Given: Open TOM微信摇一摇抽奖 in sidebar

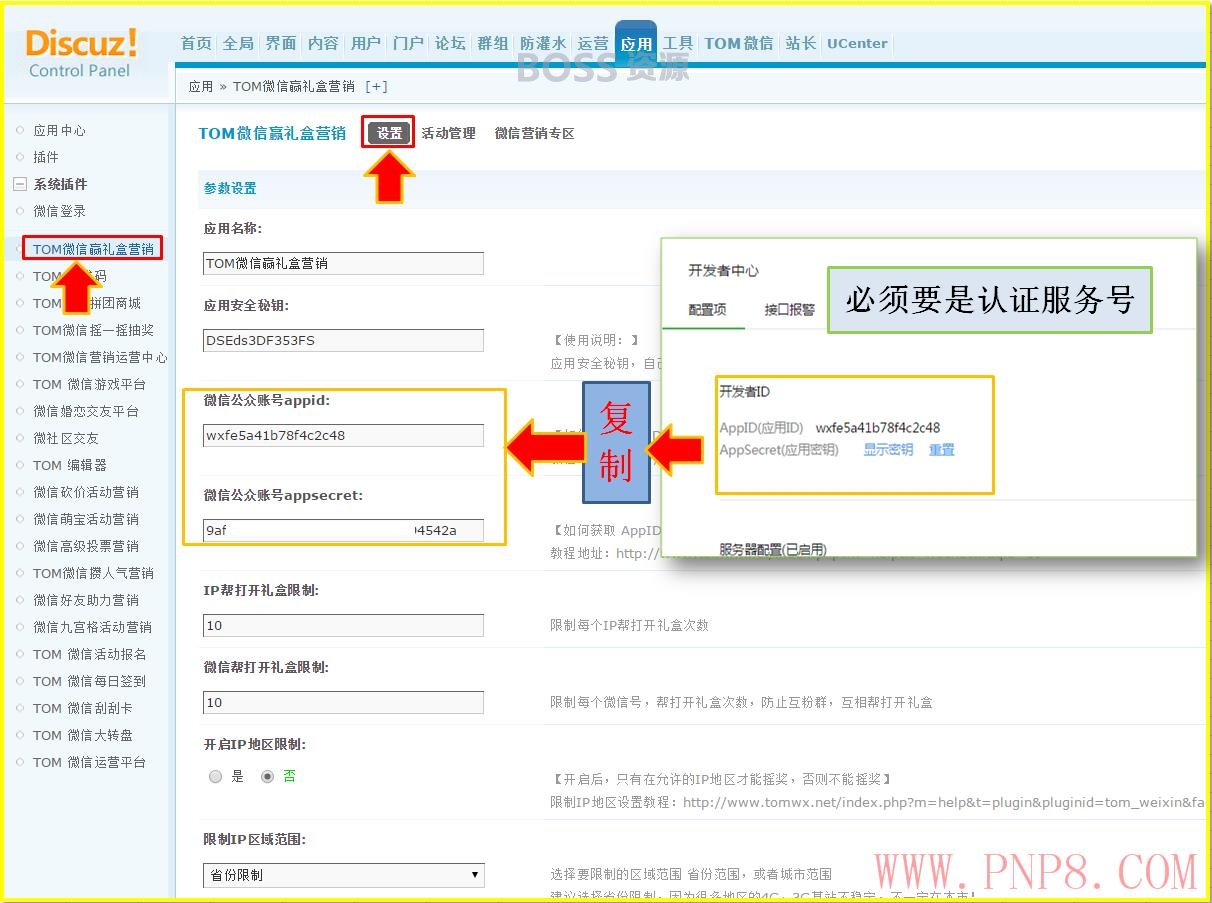Looking at the screenshot, I should click(93, 330).
